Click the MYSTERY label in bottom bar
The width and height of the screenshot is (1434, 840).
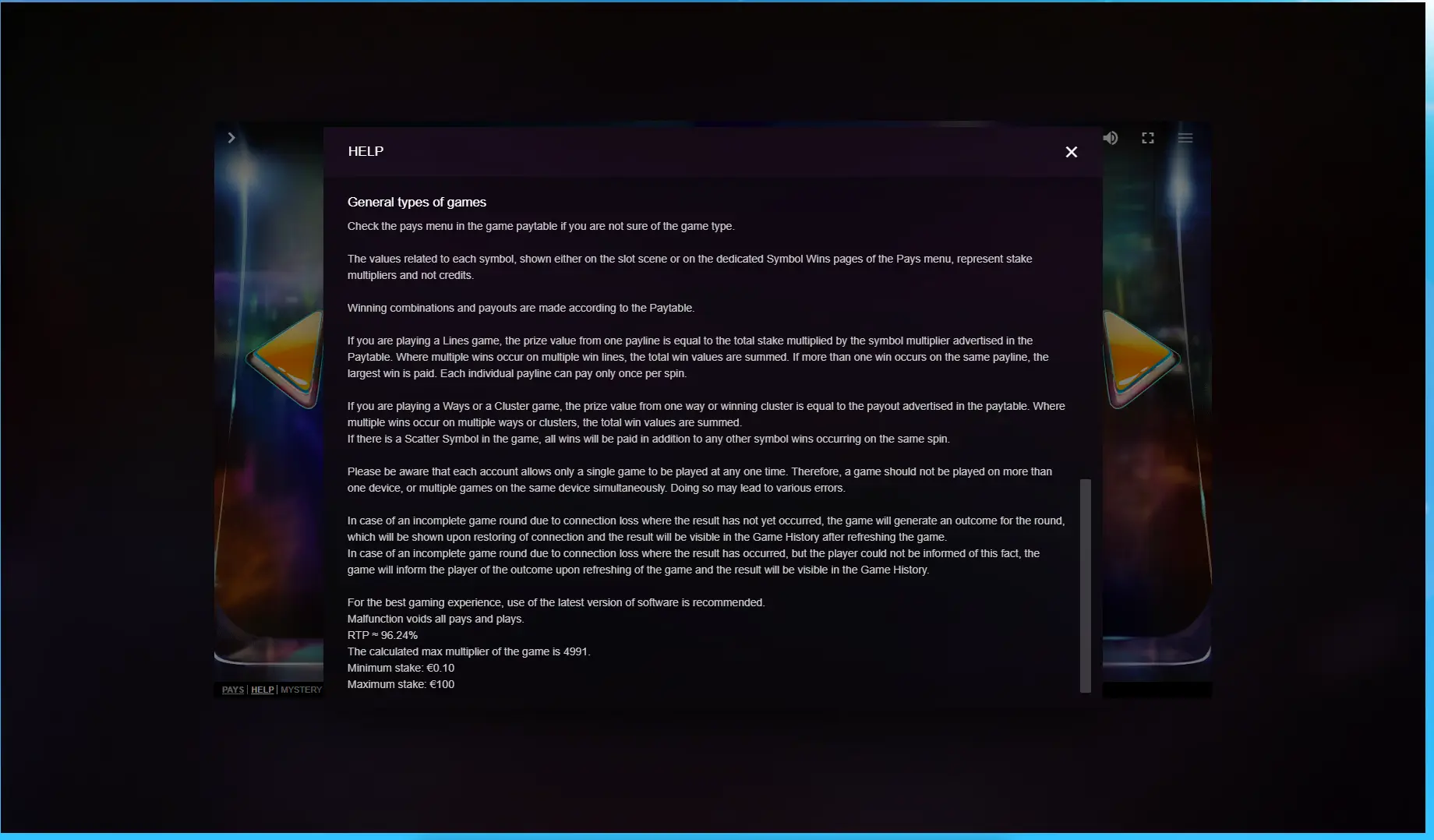click(302, 690)
